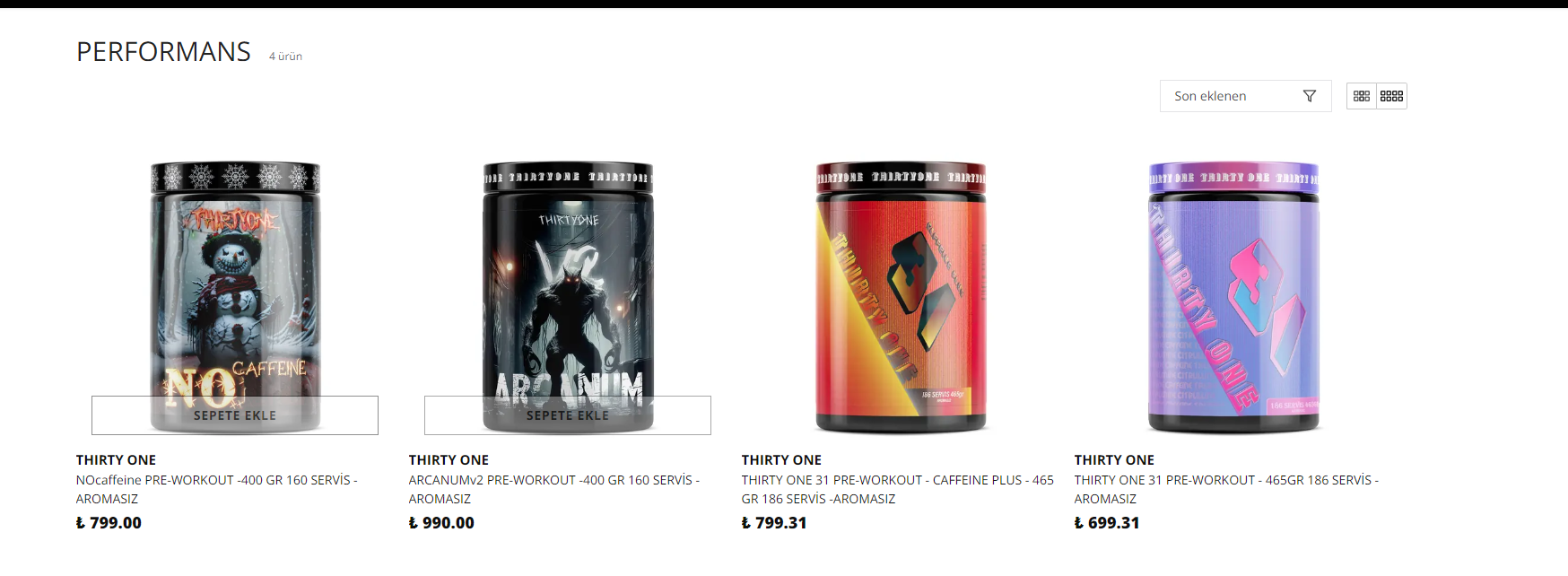
Task: Click the ₺ 990.00 price label
Action: 441,523
